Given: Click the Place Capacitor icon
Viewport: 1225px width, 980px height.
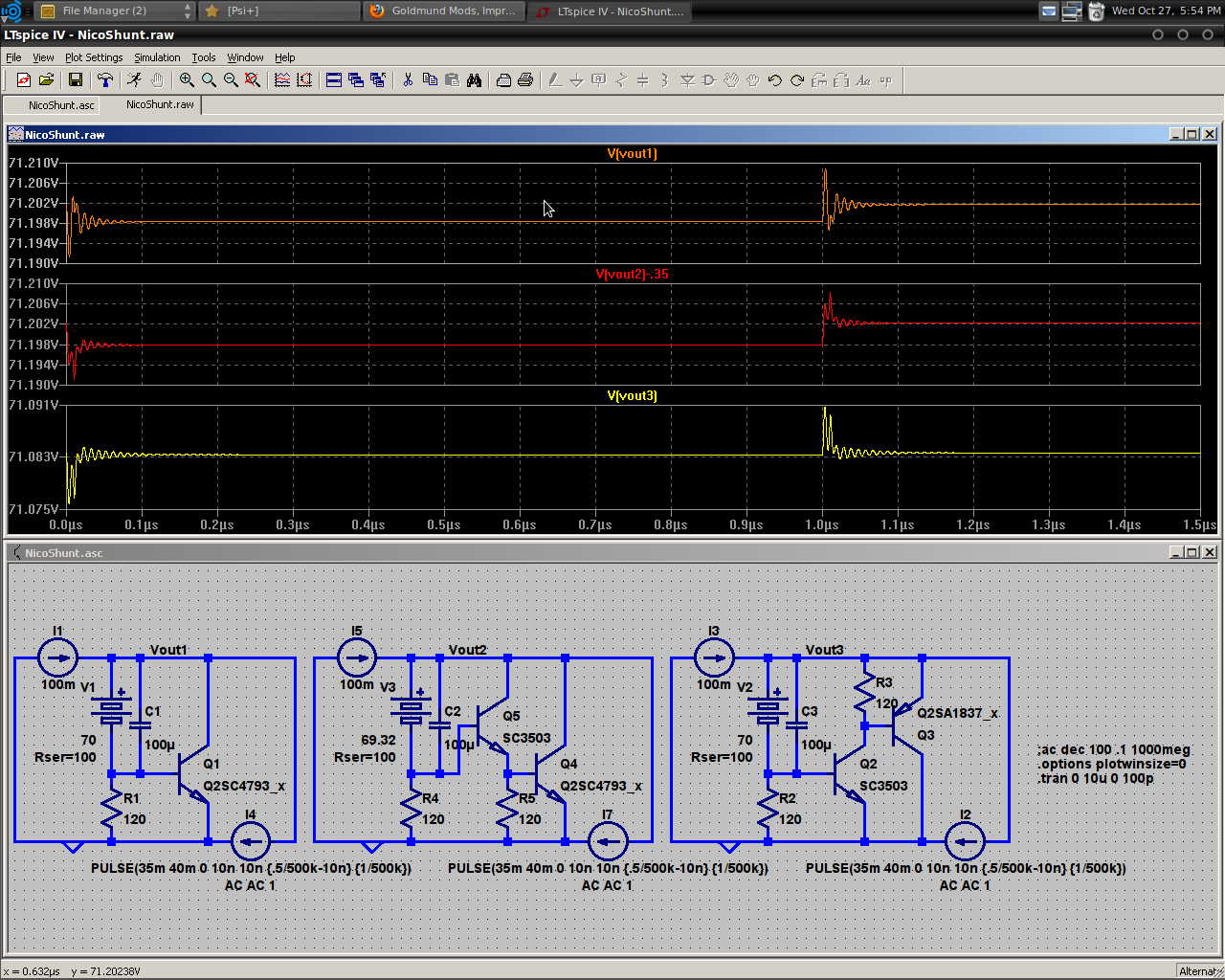Looking at the screenshot, I should tap(643, 80).
